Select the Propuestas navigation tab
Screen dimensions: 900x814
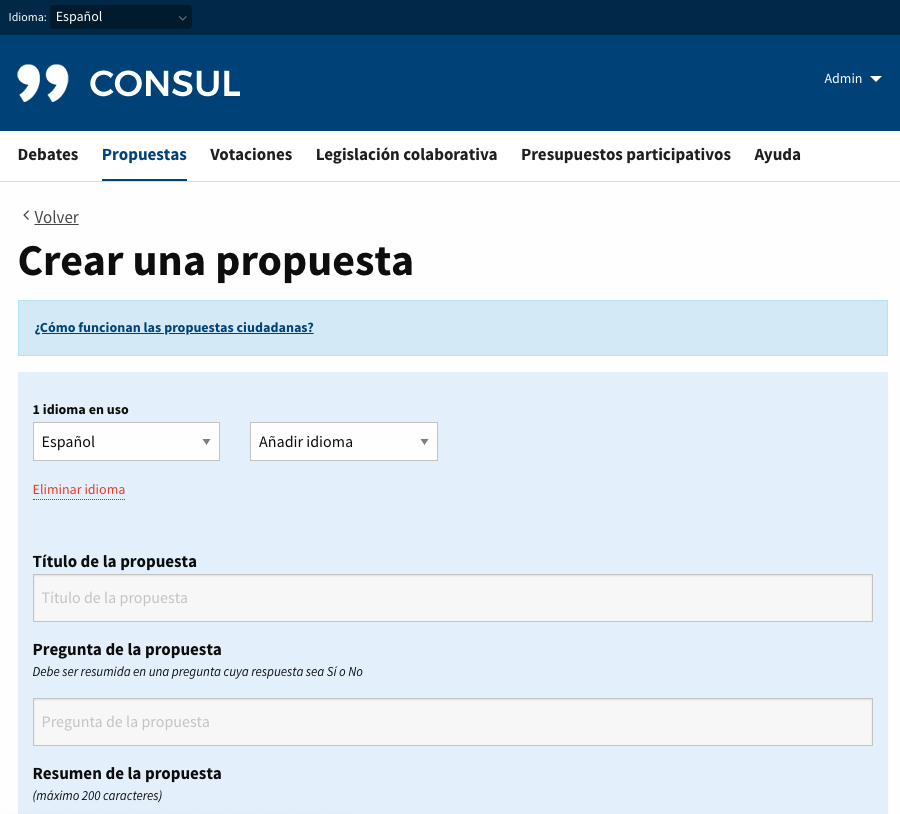pos(144,155)
